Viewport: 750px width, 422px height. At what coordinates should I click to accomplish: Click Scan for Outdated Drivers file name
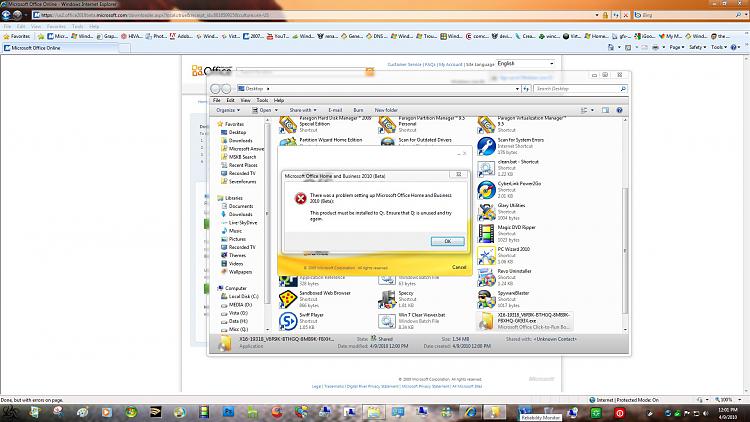click(x=425, y=140)
